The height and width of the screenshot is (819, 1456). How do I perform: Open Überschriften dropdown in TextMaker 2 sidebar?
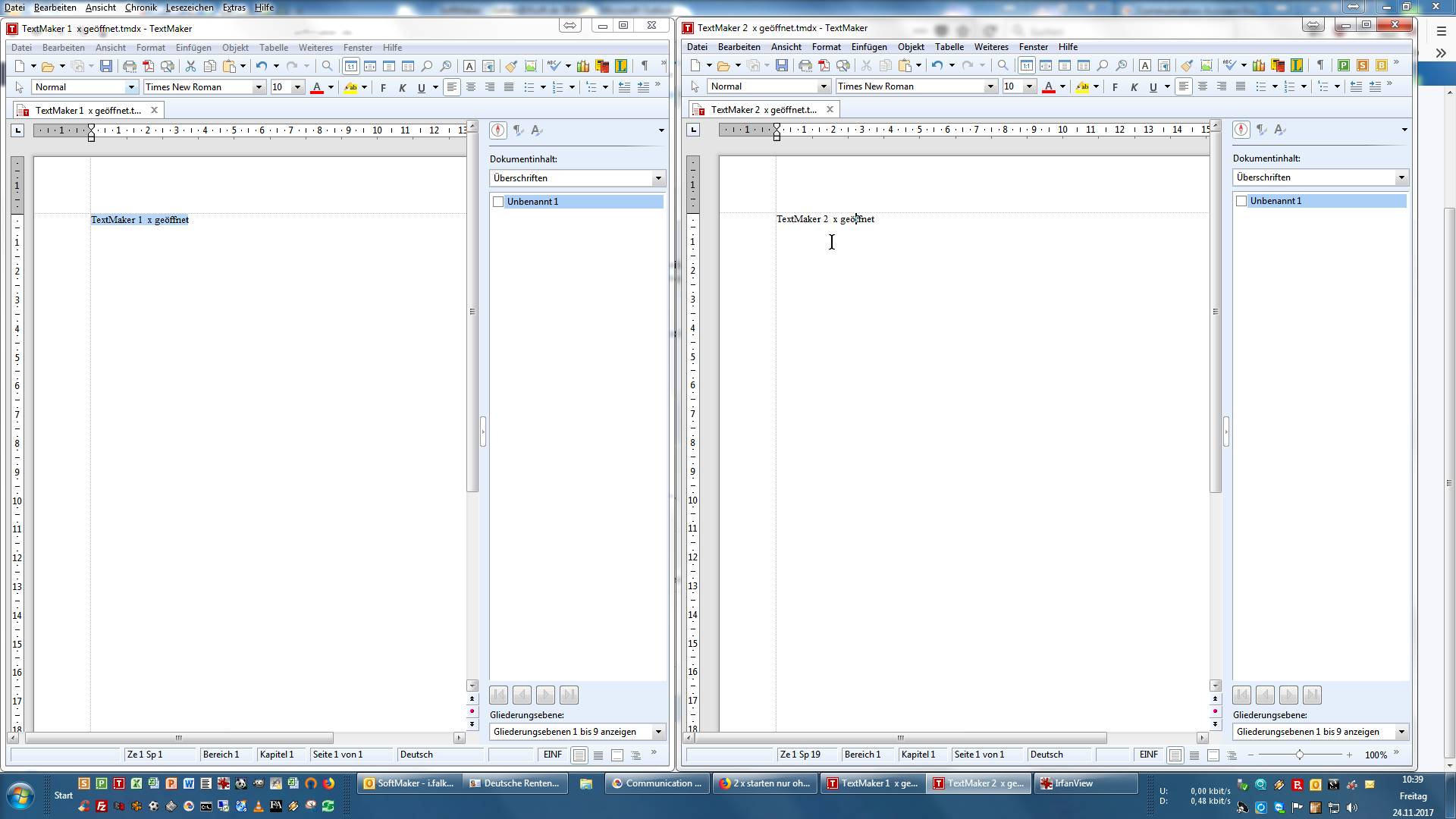1401,177
